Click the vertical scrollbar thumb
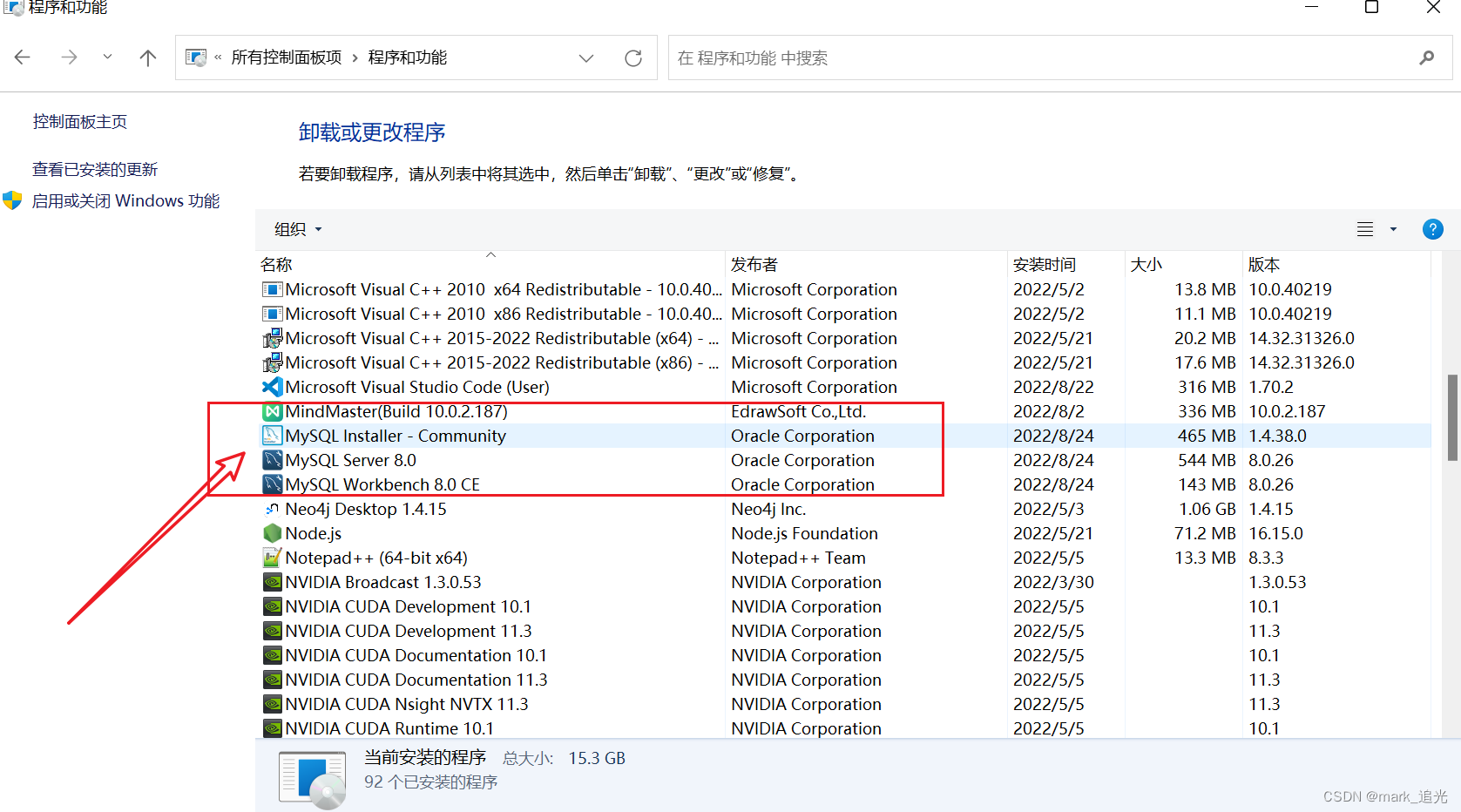This screenshot has width=1461, height=812. tap(1452, 418)
